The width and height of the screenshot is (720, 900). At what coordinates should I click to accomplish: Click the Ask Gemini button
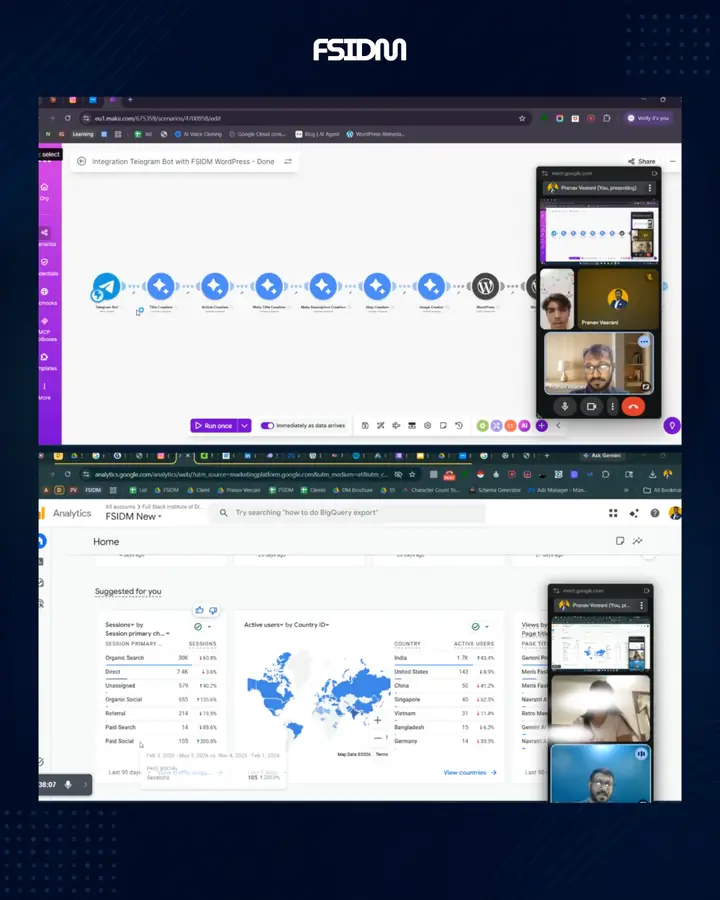[602, 456]
